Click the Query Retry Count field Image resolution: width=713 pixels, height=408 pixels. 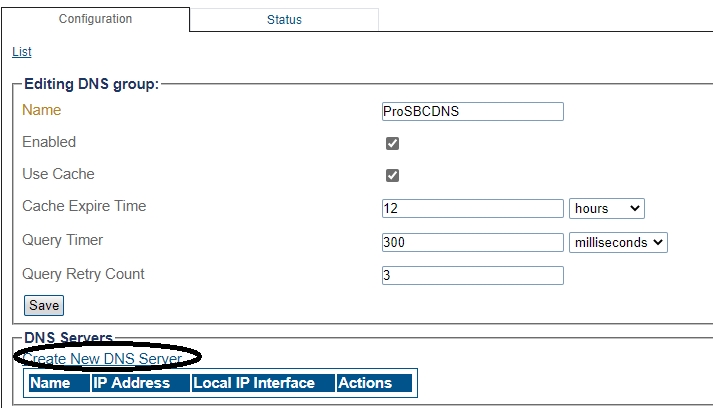(473, 275)
